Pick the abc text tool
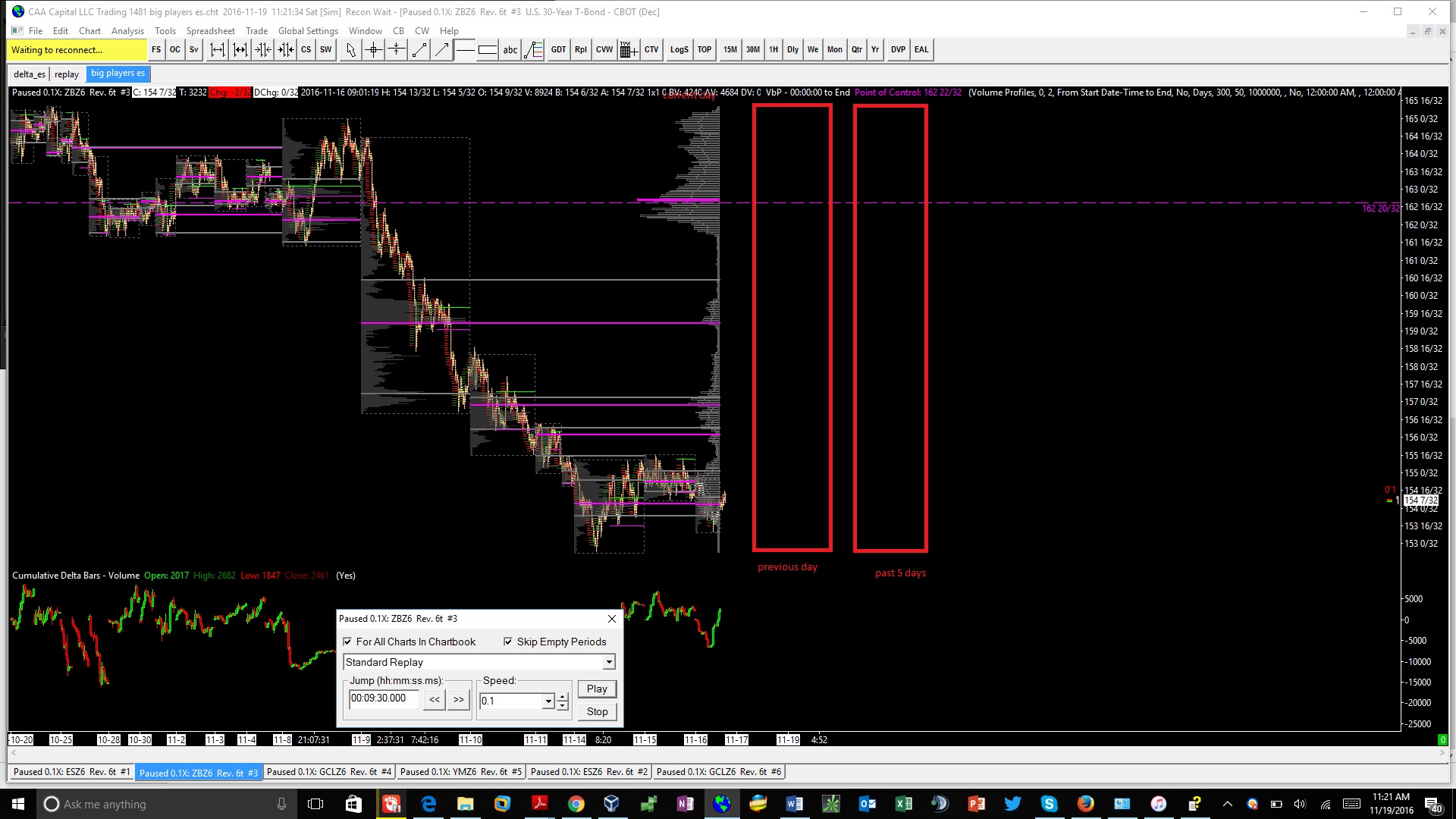 (x=510, y=50)
